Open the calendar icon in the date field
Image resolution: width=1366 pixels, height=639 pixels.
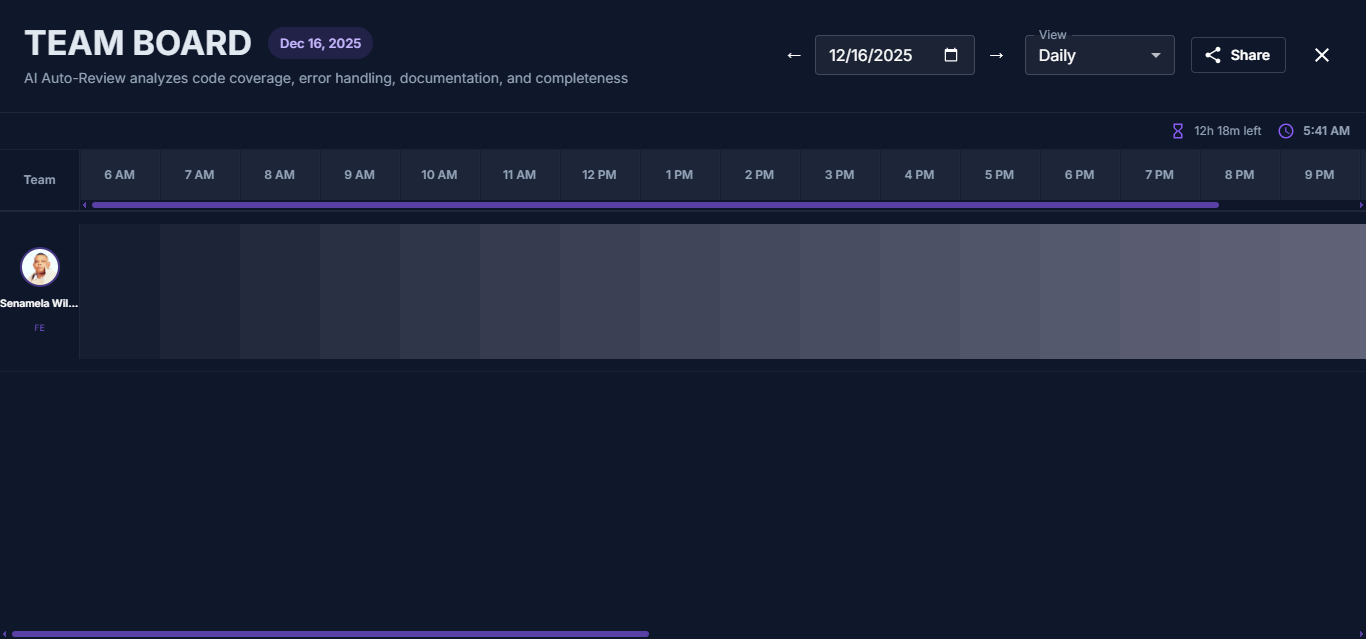pos(949,55)
